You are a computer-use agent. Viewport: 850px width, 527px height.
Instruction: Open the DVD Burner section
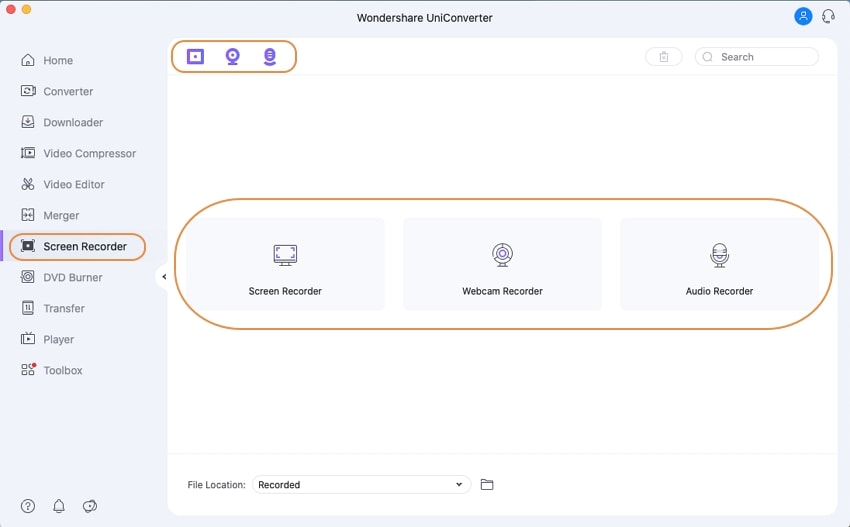[61, 277]
